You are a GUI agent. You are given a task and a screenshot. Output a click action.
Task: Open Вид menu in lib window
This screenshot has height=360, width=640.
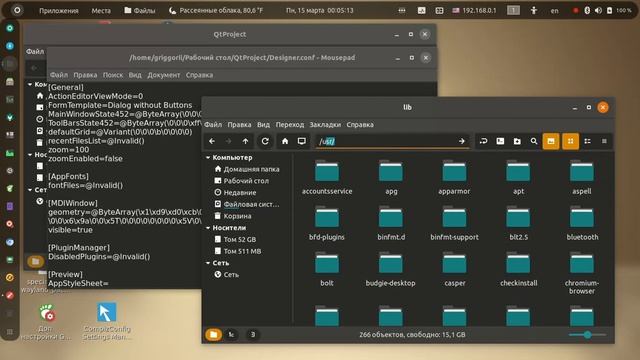tap(263, 124)
